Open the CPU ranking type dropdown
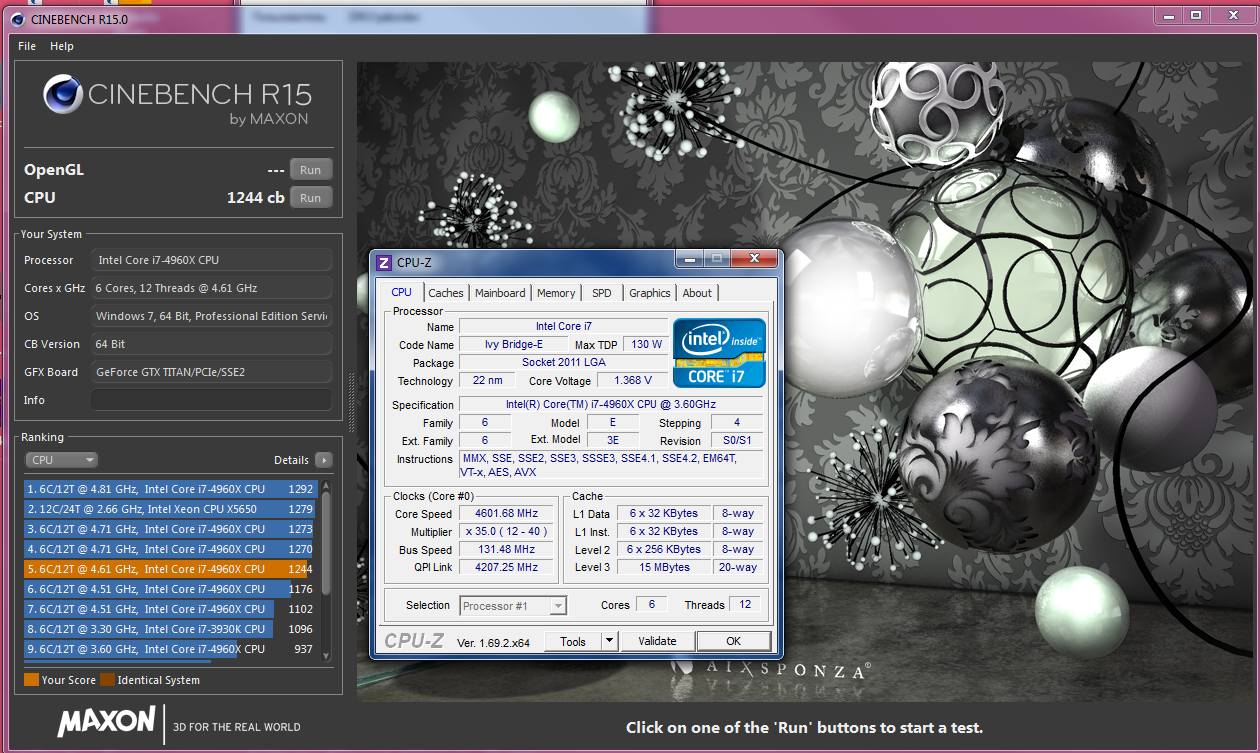This screenshot has width=1260, height=753. click(x=61, y=460)
